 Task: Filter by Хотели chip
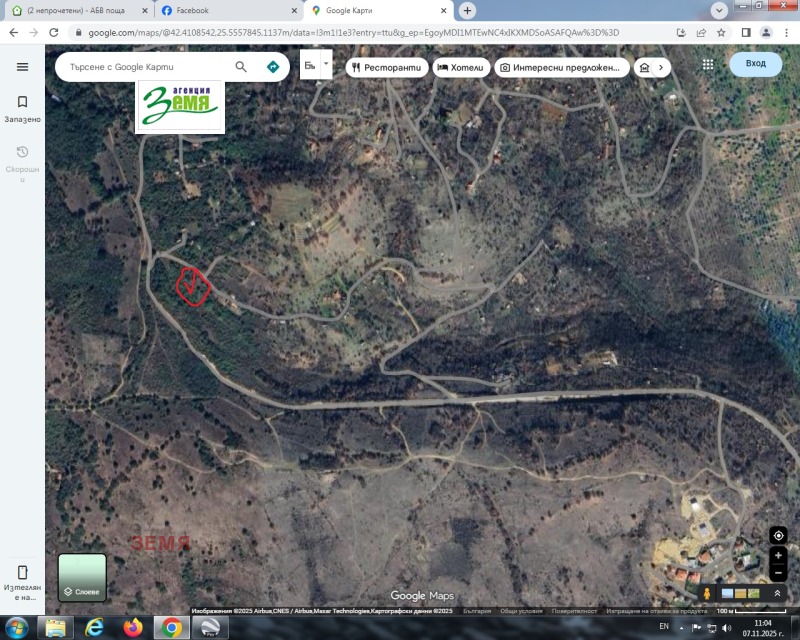point(460,67)
